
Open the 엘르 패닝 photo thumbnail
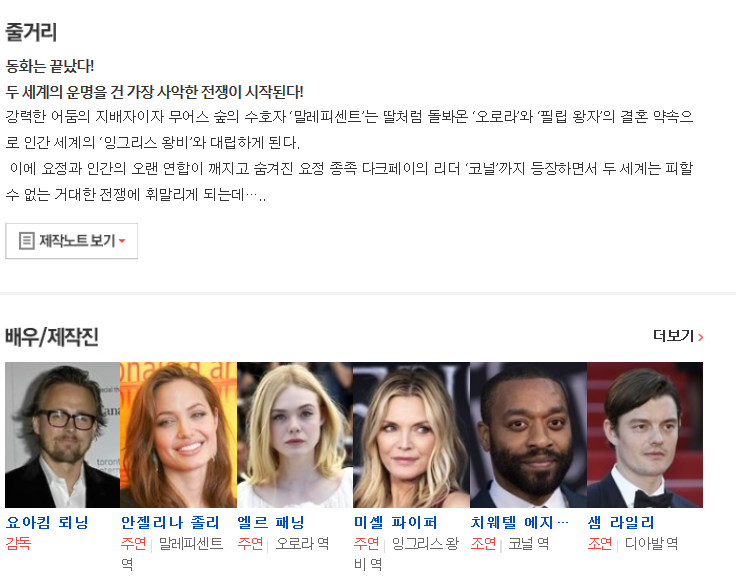[x=295, y=435]
